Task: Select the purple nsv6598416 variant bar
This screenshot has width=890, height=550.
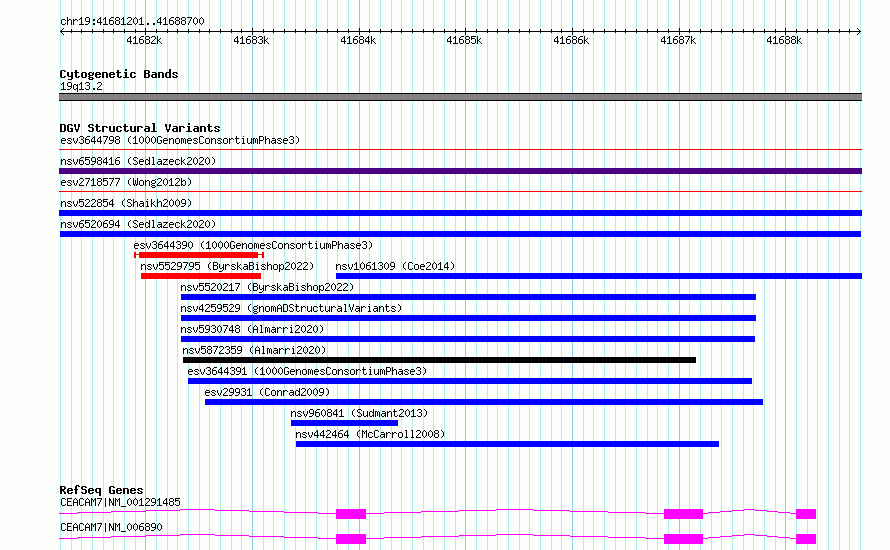Action: [460, 171]
